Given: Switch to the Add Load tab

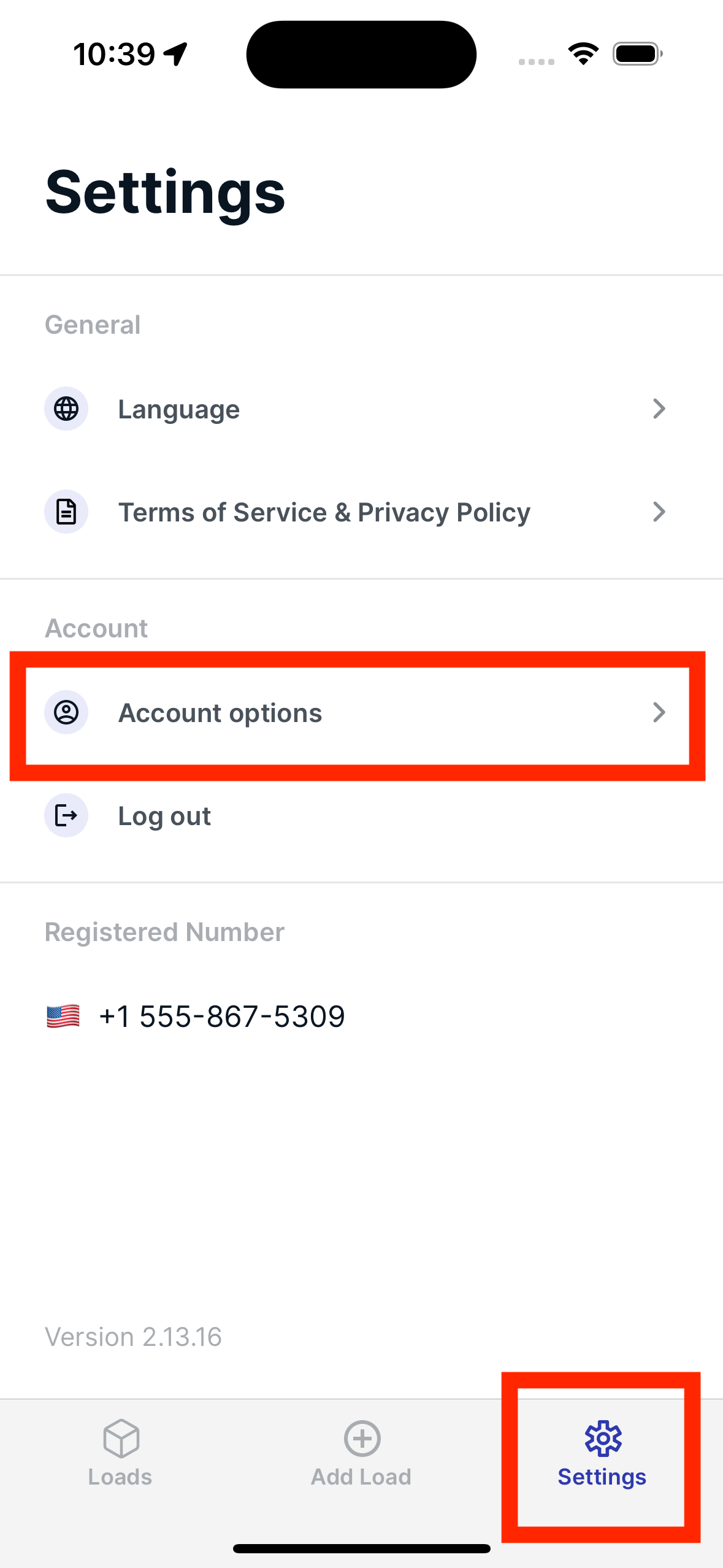Looking at the screenshot, I should (361, 1477).
